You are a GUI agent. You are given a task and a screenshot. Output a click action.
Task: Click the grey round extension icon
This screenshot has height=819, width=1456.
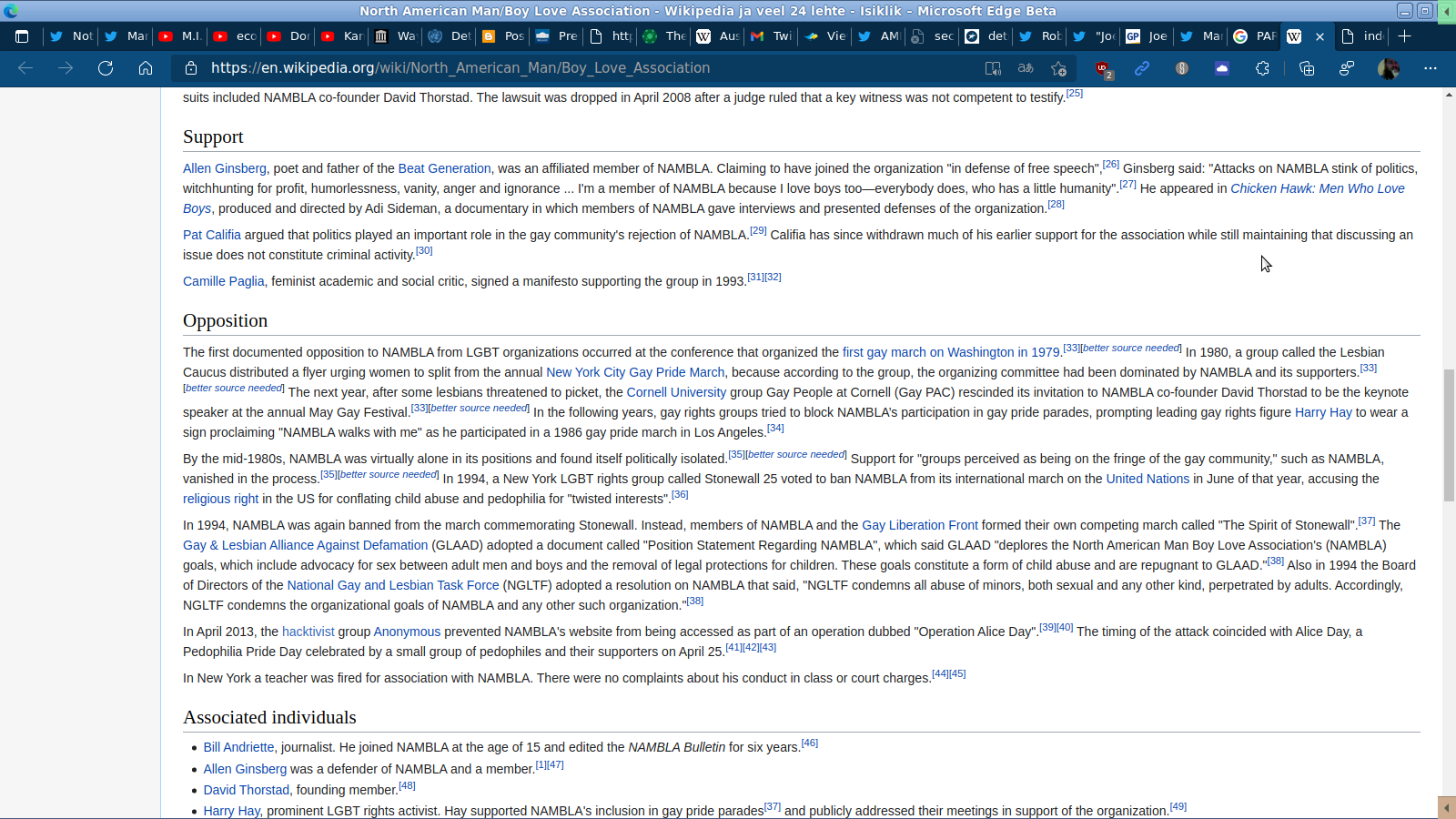pyautogui.click(x=1182, y=68)
